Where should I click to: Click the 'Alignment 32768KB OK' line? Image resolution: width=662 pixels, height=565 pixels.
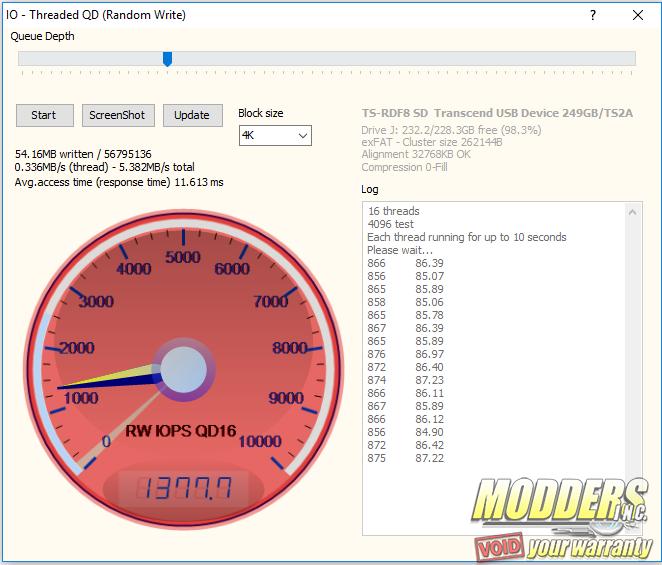(416, 155)
